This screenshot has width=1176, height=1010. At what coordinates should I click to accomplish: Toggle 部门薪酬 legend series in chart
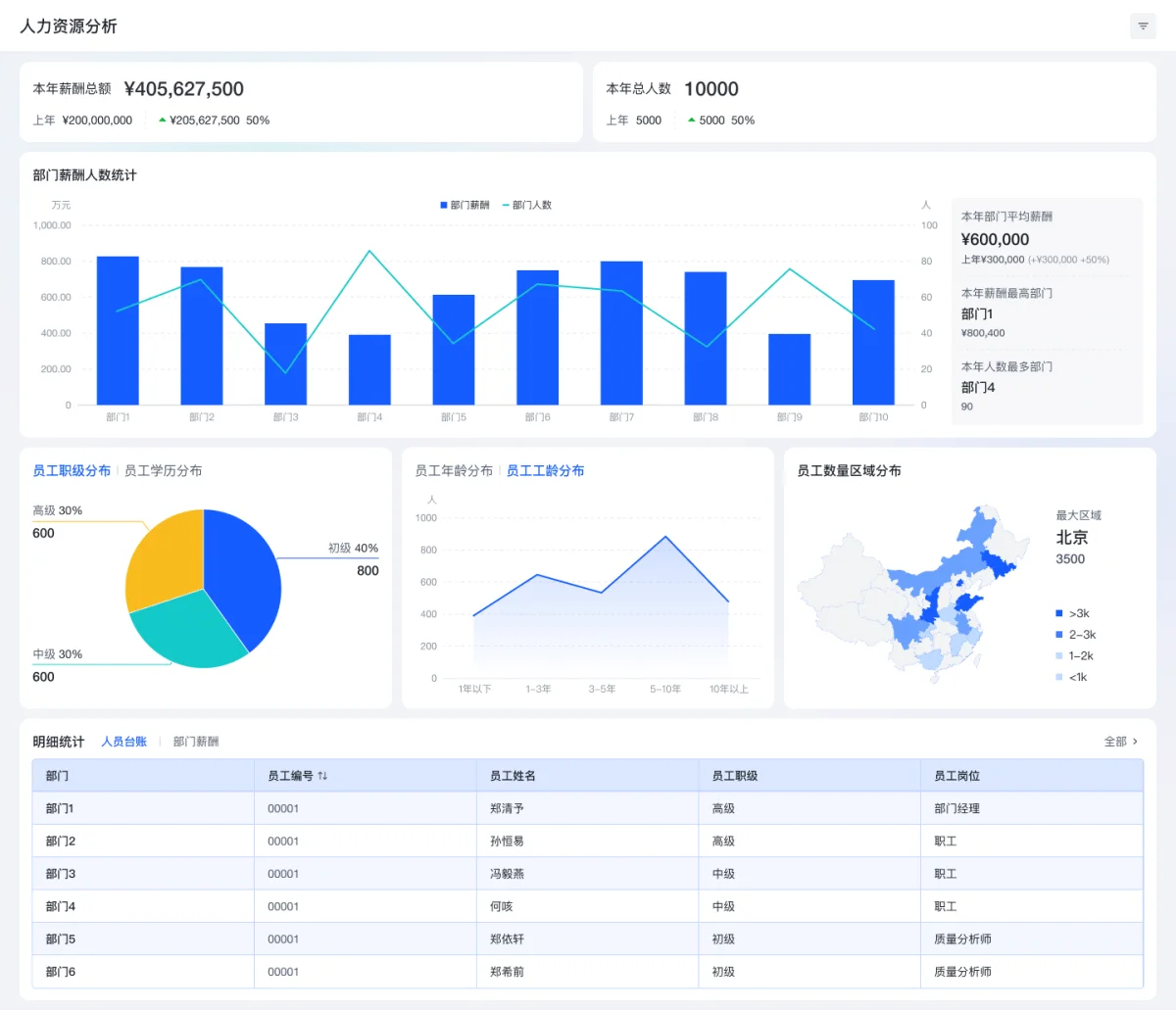pyautogui.click(x=465, y=205)
